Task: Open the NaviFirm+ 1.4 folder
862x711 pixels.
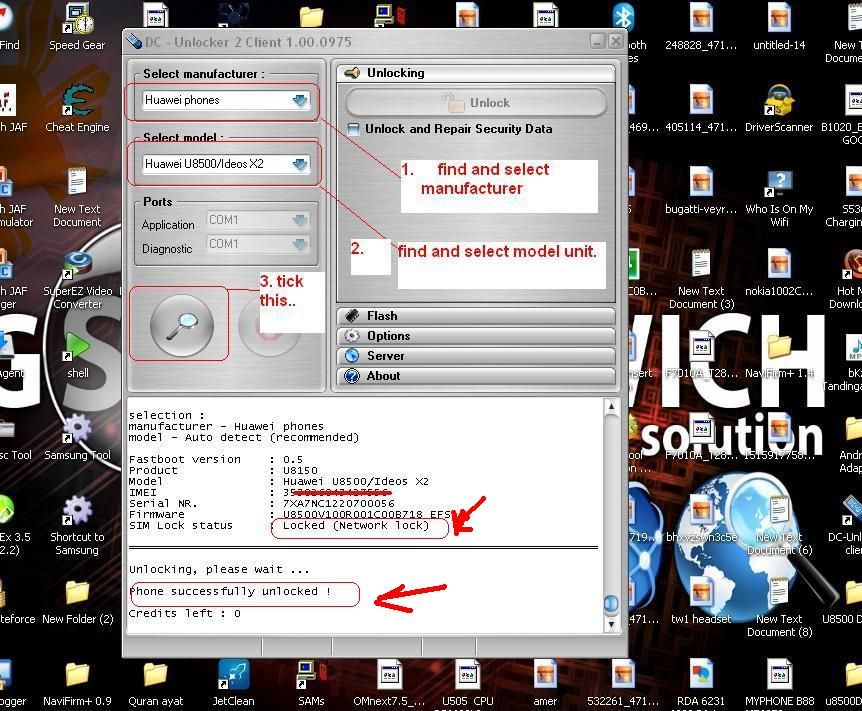Action: coord(779,355)
